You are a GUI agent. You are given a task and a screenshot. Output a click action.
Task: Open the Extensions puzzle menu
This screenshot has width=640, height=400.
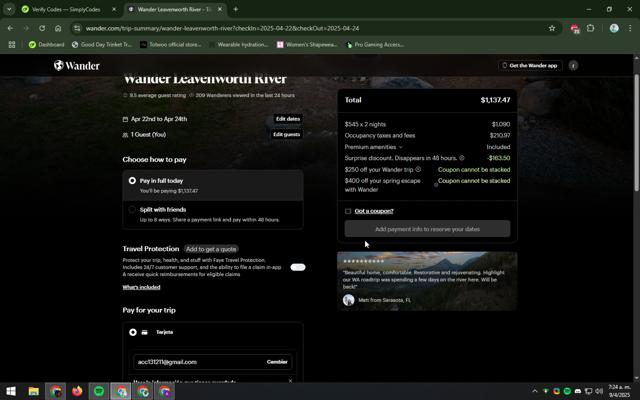(x=590, y=28)
